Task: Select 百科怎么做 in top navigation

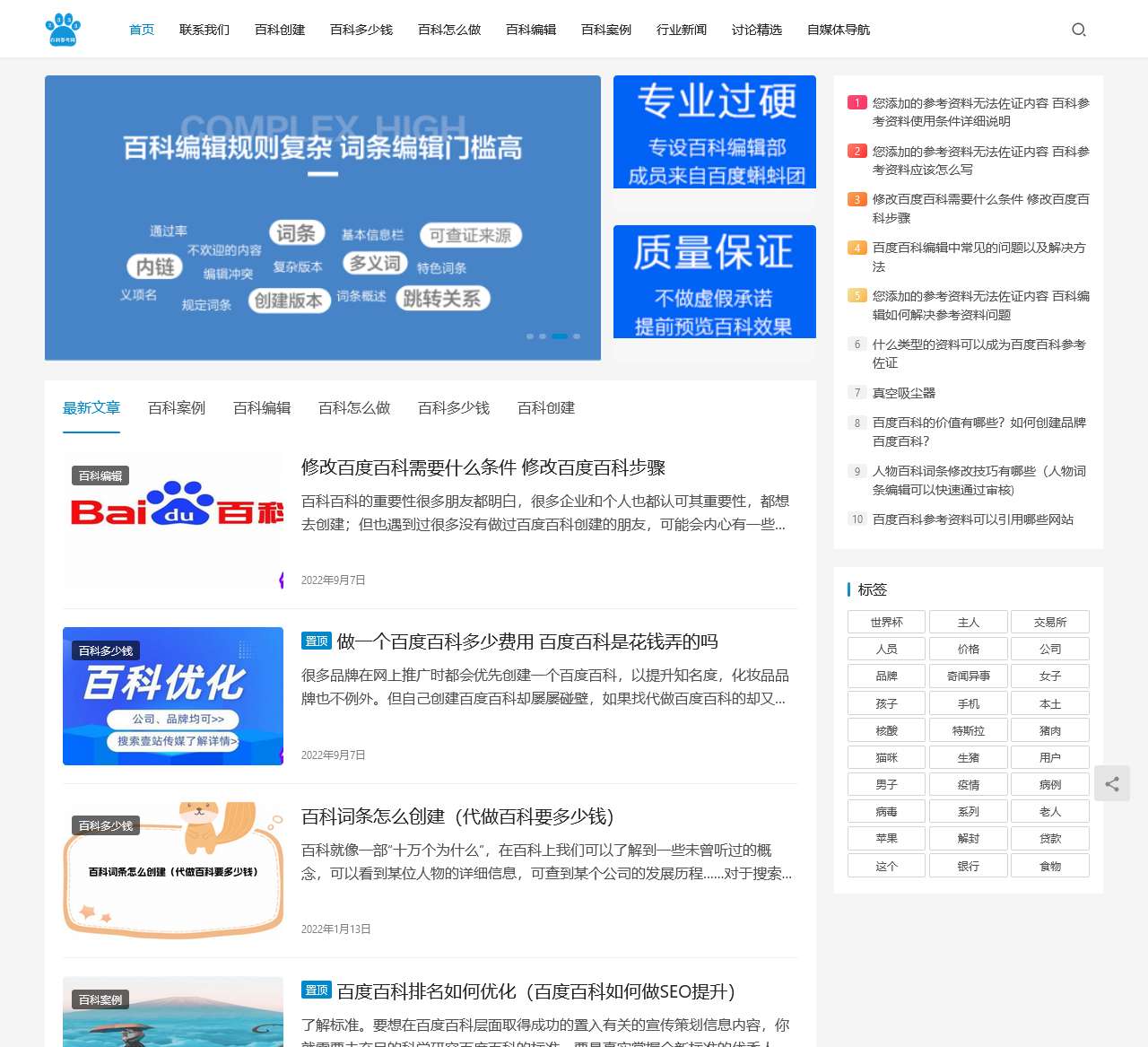Action: tap(449, 30)
